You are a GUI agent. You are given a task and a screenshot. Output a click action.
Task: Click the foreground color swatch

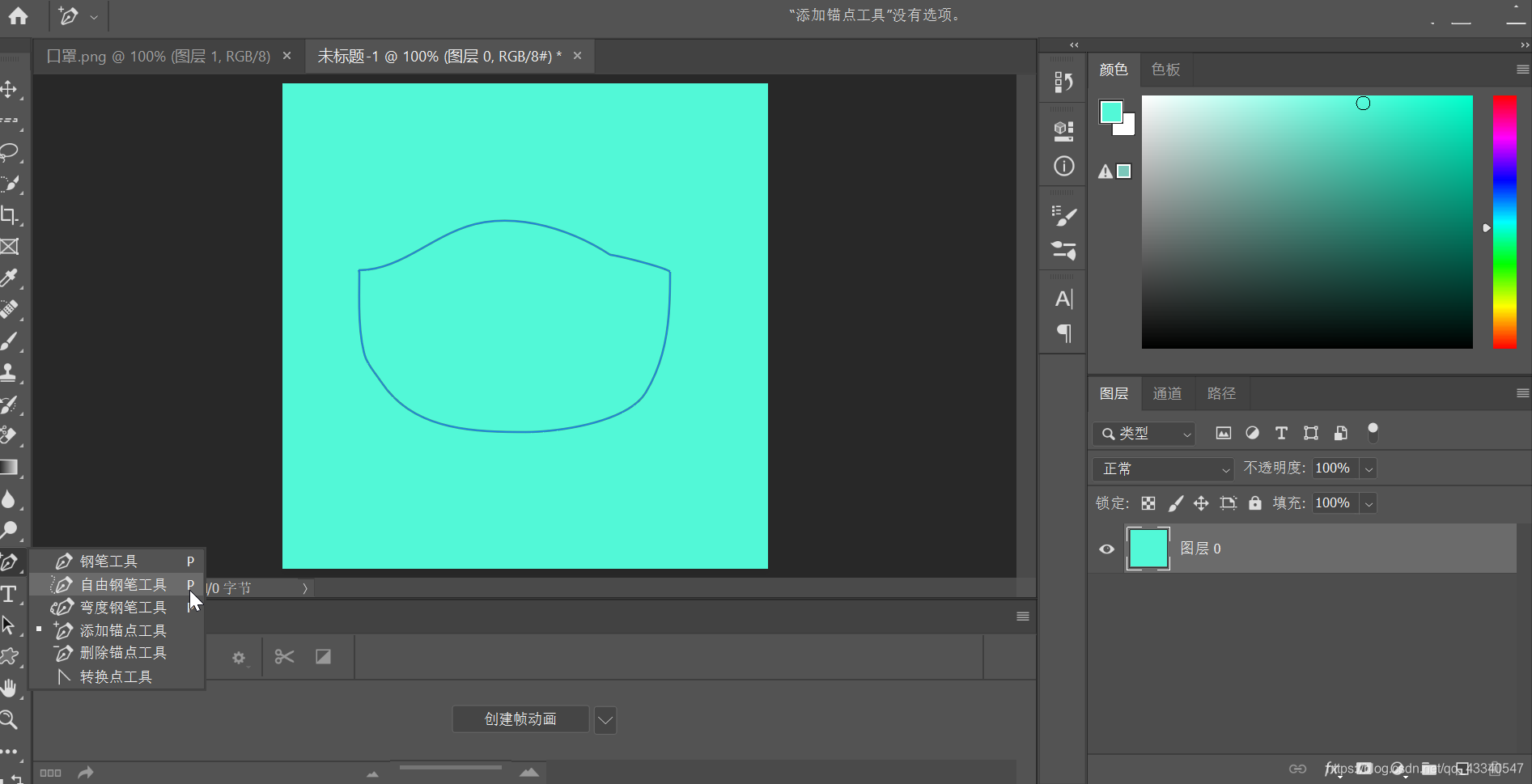tap(1111, 112)
